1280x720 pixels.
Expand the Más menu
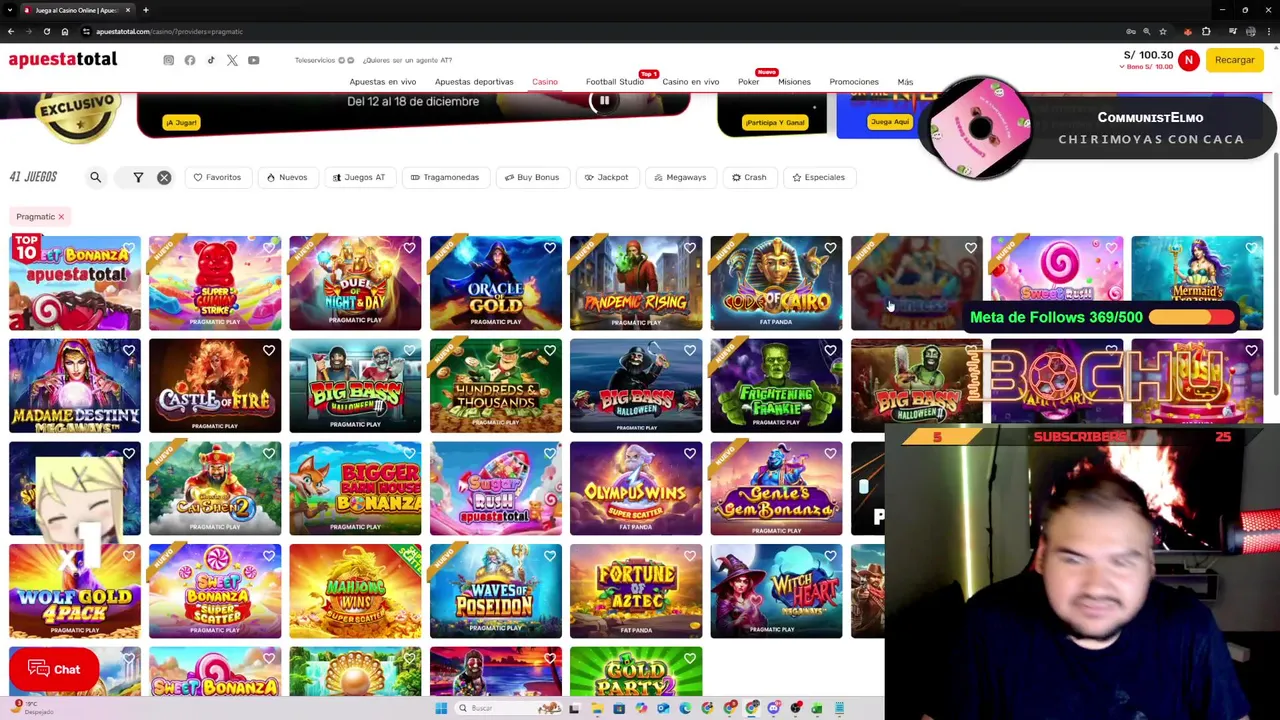[x=905, y=82]
